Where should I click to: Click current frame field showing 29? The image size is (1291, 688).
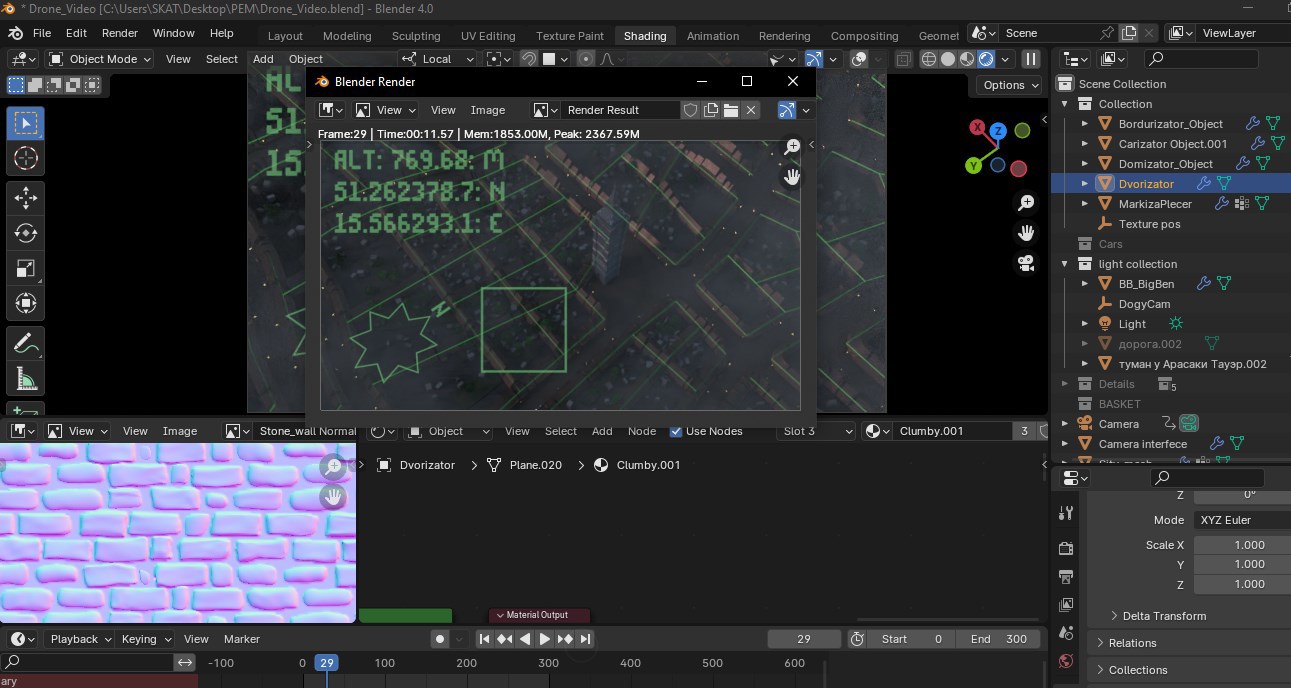[804, 639]
